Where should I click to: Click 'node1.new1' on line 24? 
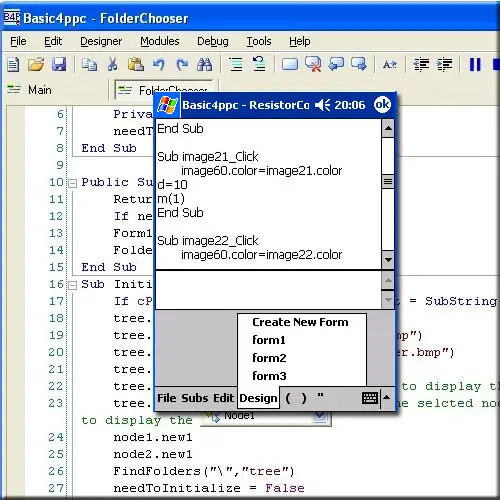153,437
